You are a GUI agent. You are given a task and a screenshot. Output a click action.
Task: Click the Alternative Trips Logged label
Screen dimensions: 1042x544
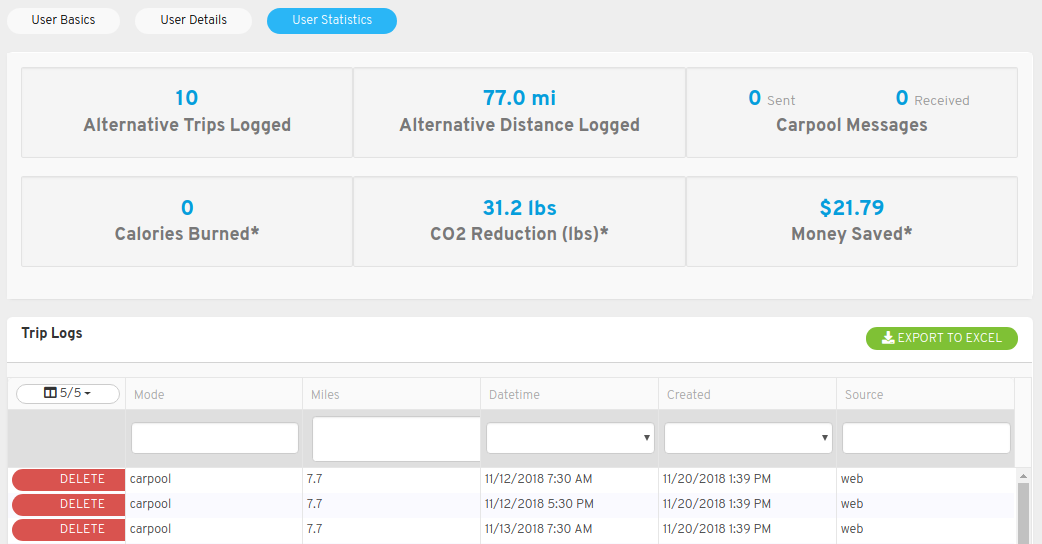187,125
